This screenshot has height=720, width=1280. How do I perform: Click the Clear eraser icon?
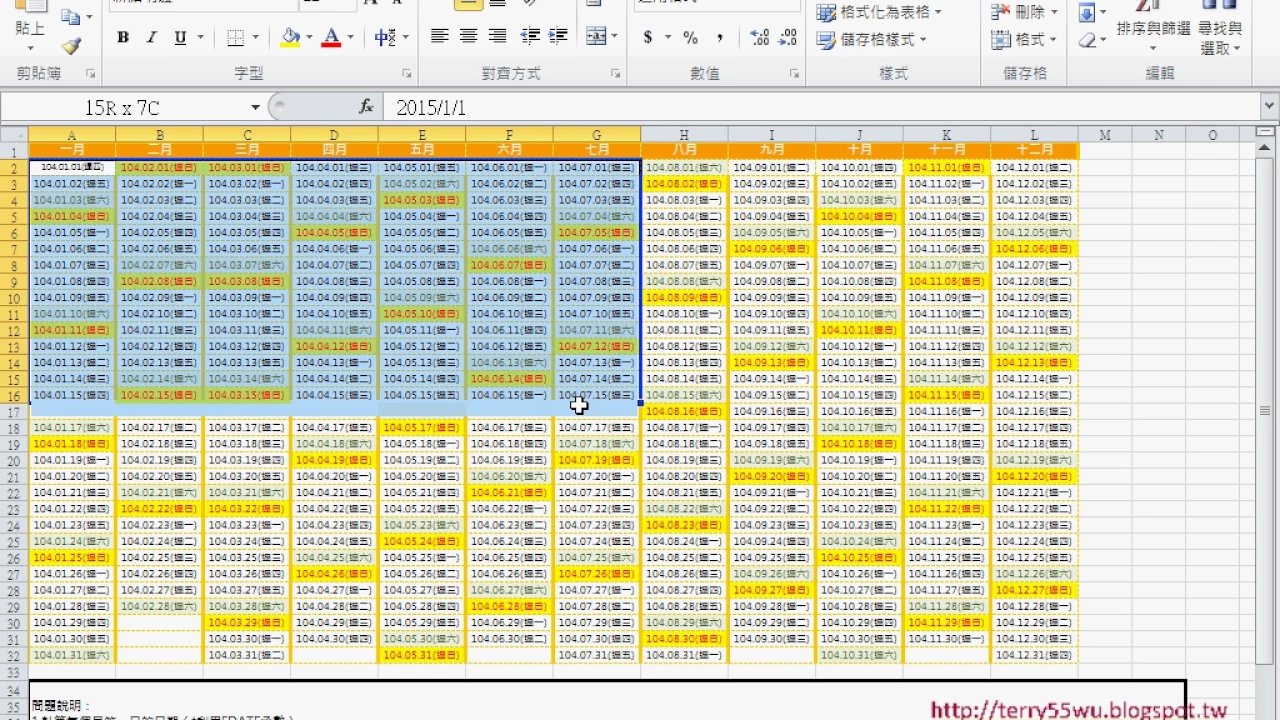click(1088, 40)
